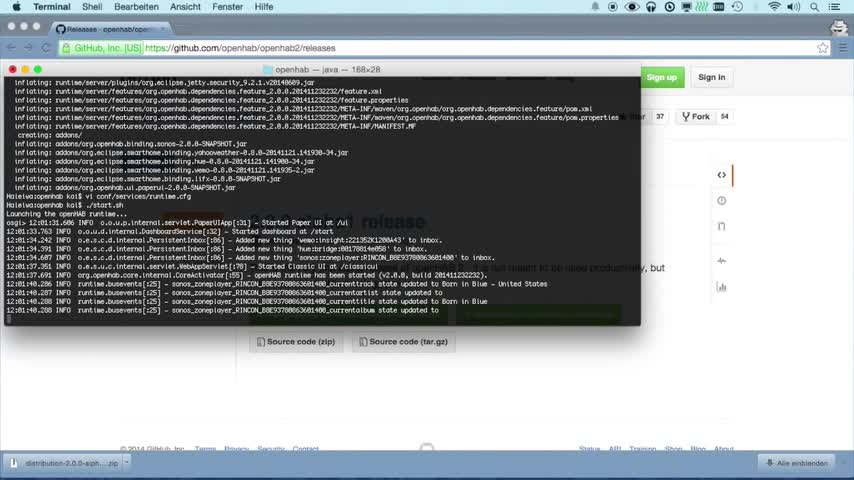Viewport: 854px width, 480px height.
Task: Click the display monitor icon in menu bar
Action: tap(686, 7)
